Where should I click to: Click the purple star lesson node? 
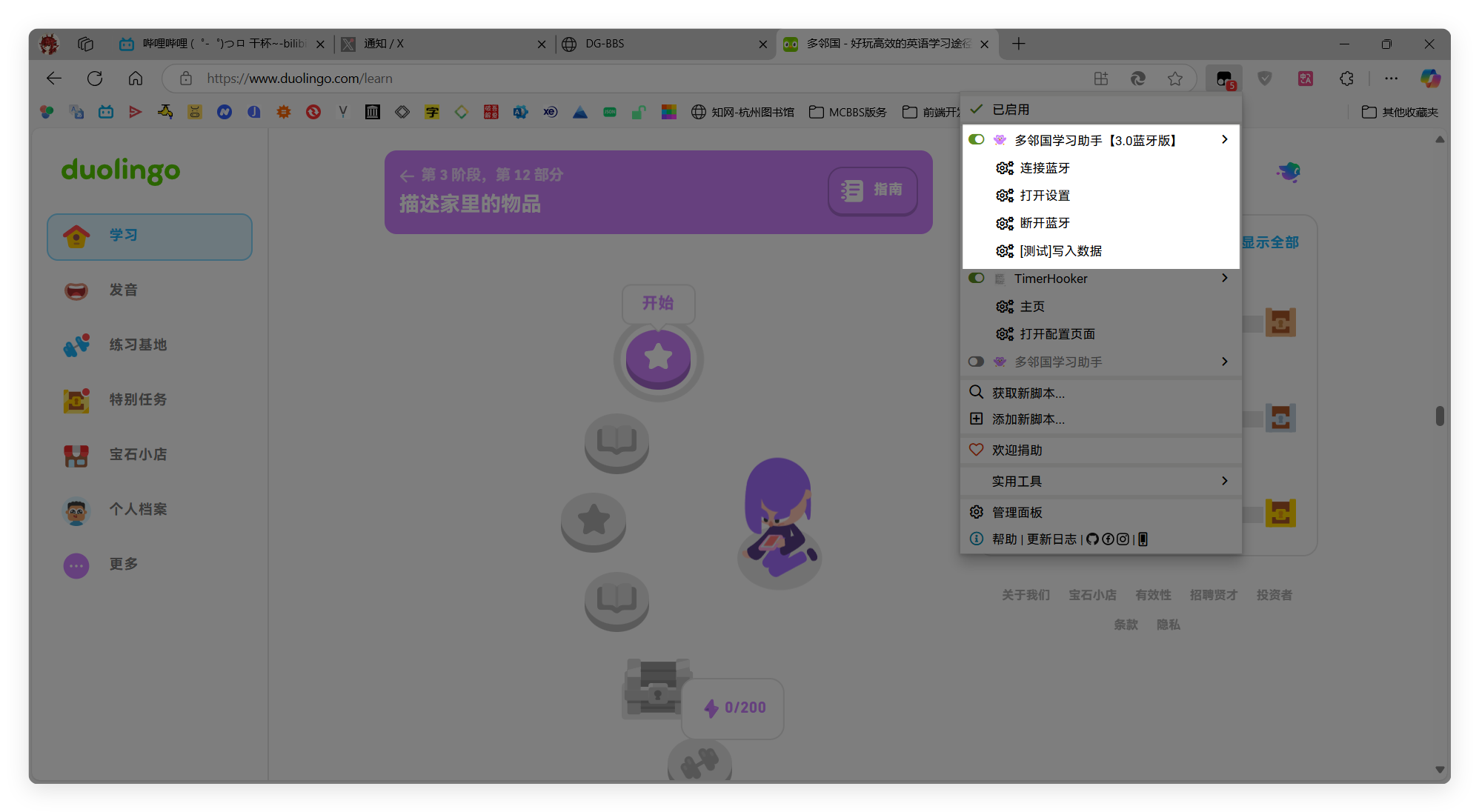tap(658, 358)
